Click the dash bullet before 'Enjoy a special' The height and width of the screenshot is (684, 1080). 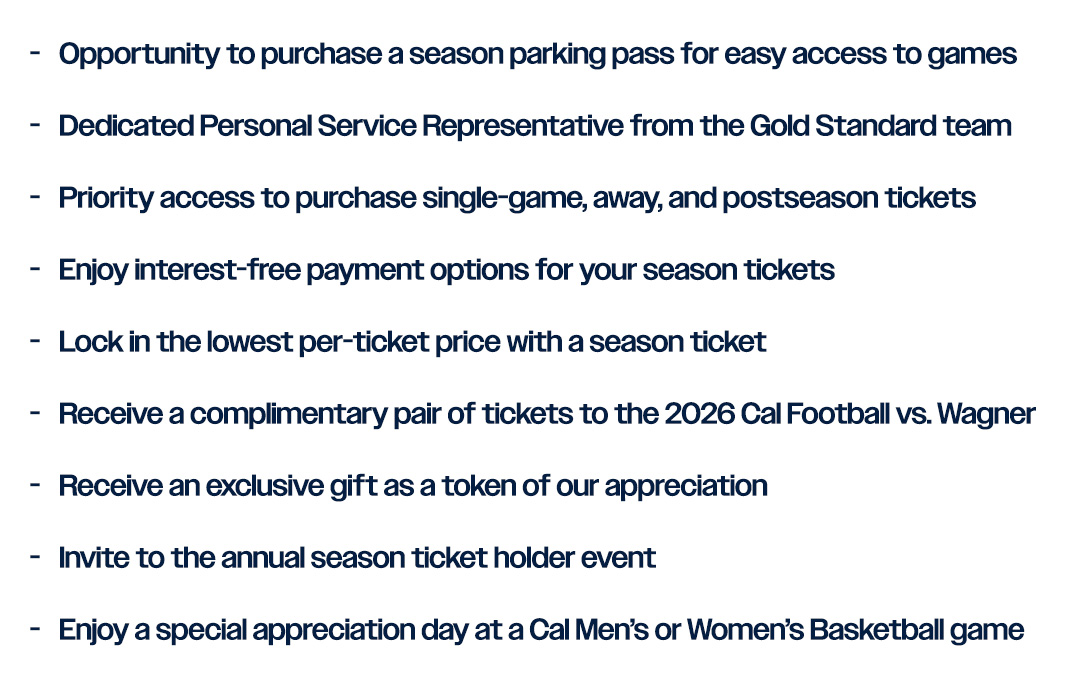click(x=35, y=630)
